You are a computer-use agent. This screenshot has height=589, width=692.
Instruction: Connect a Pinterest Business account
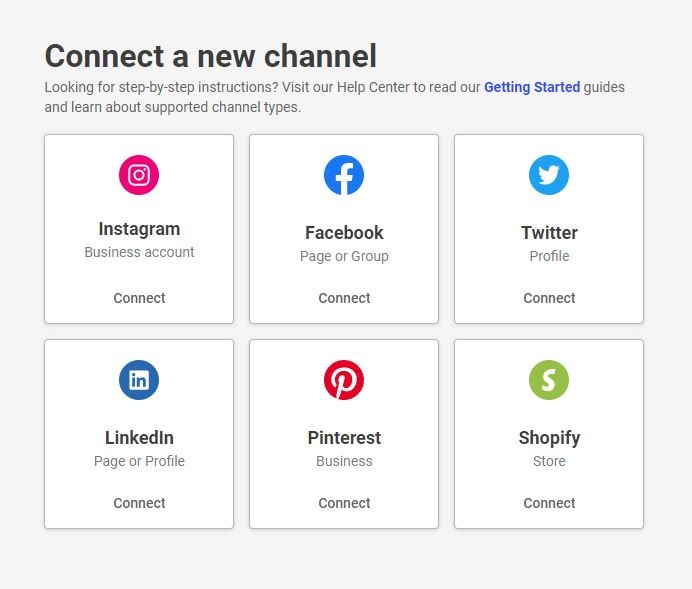click(x=344, y=503)
